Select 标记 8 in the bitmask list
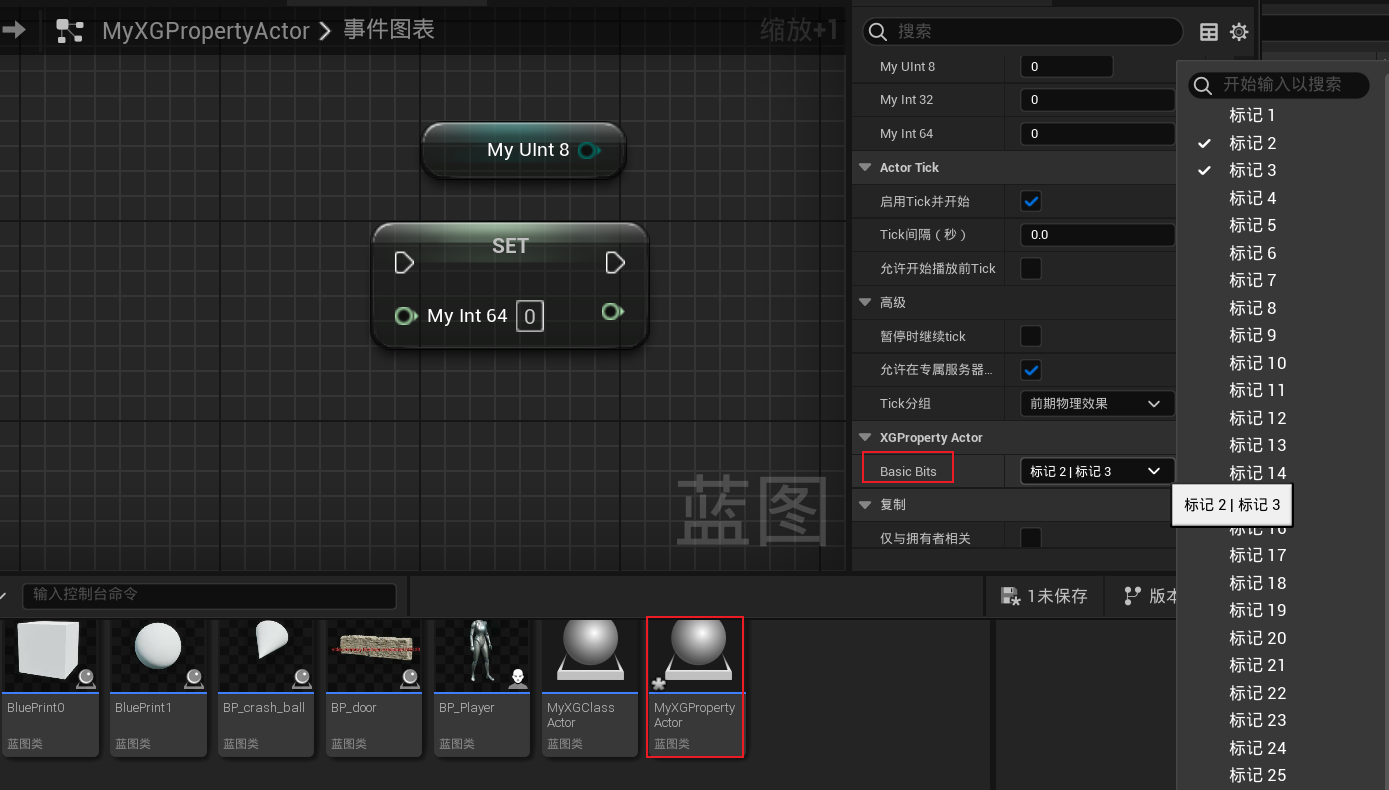This screenshot has width=1389, height=790. 1252,308
